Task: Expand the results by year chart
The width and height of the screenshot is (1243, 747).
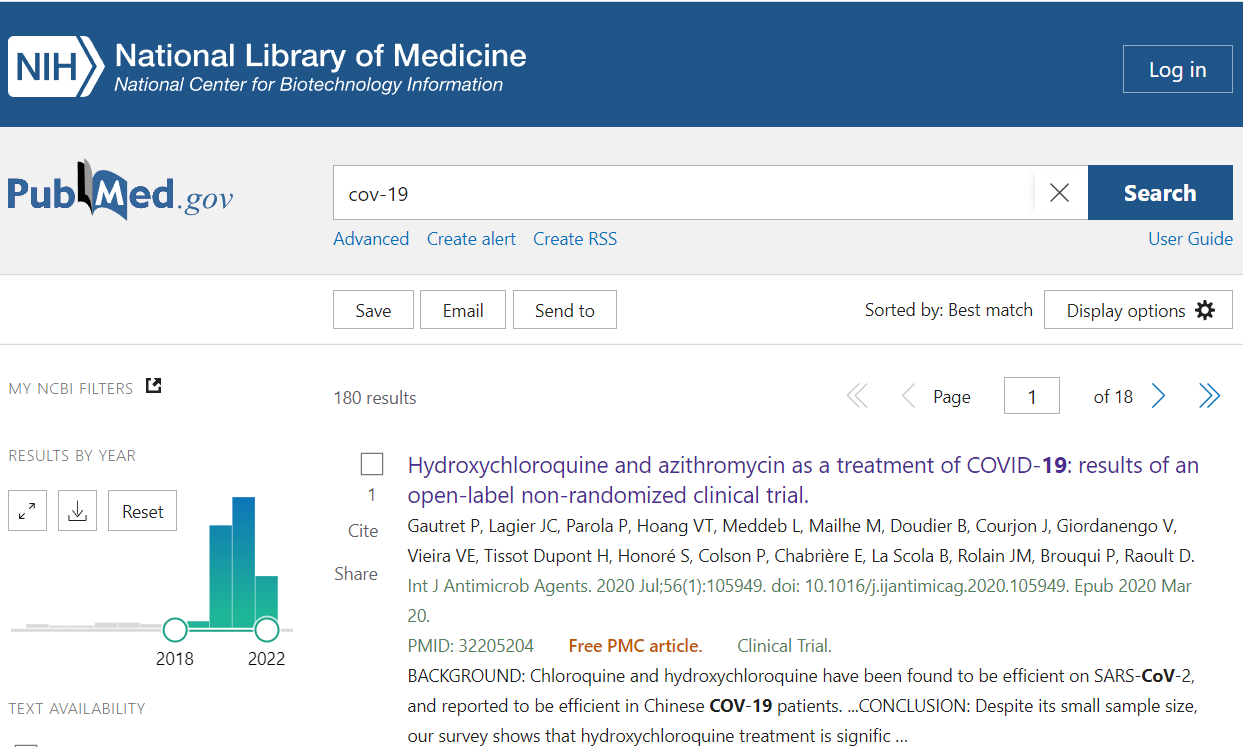Action: (28, 511)
